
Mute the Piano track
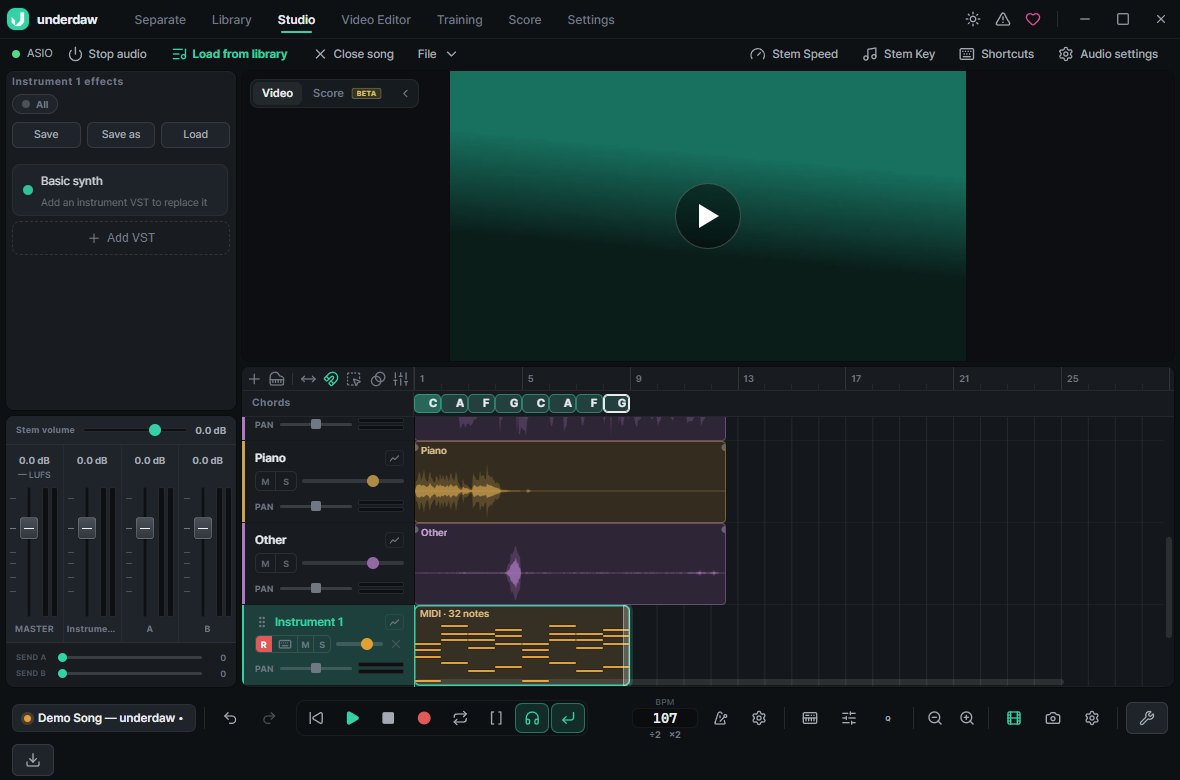[x=265, y=481]
